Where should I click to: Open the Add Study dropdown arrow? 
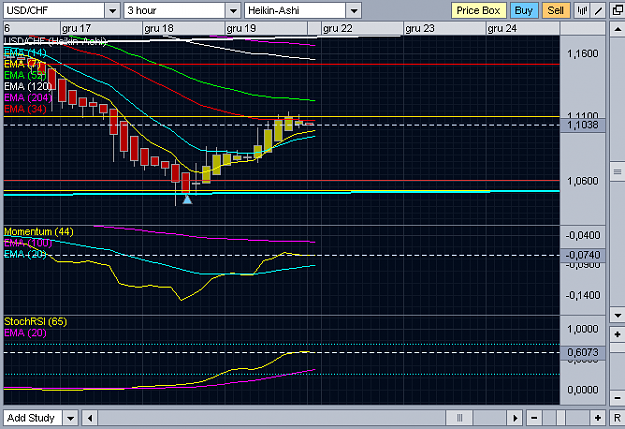tap(71, 418)
